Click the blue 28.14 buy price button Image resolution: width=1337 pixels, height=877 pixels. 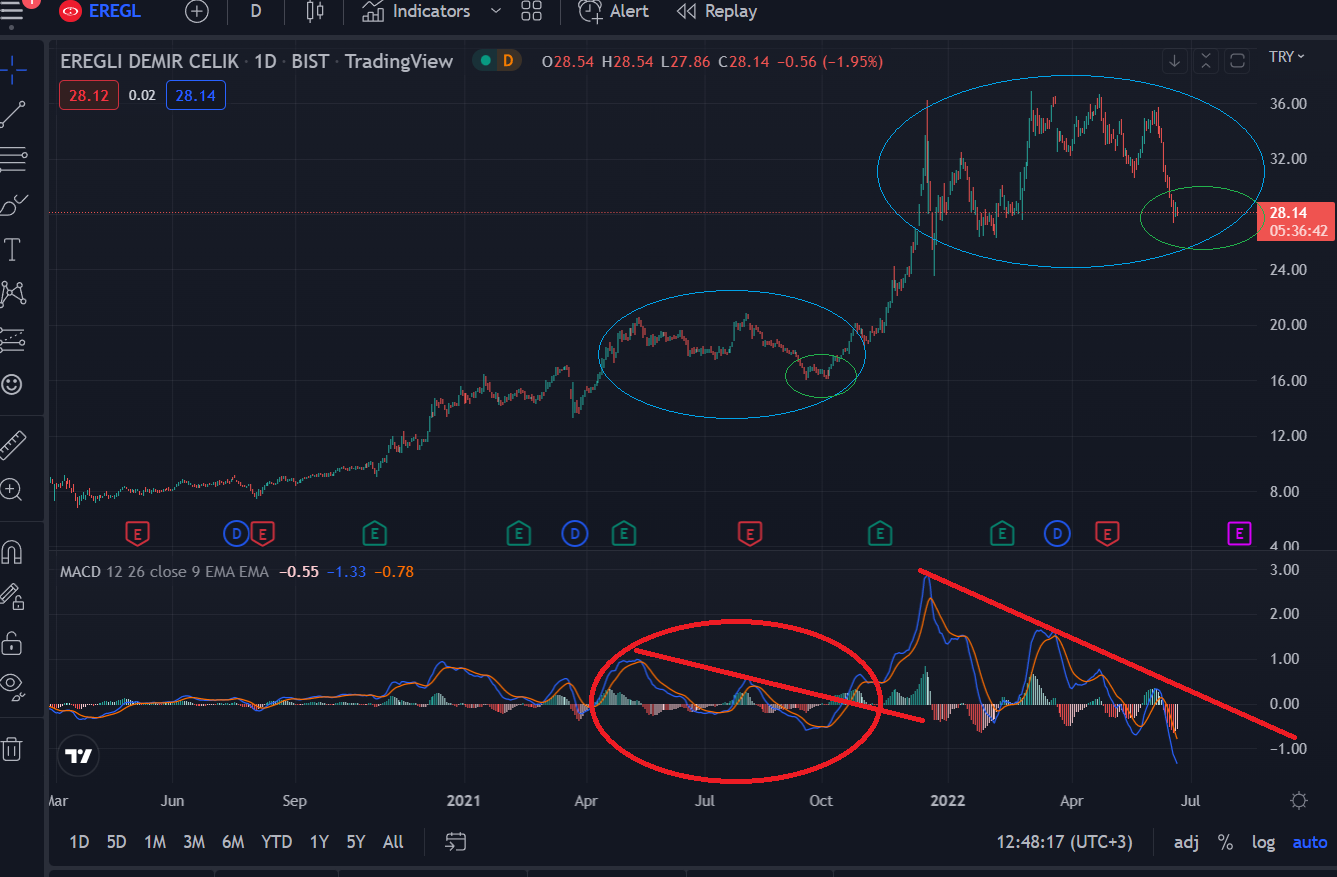(195, 95)
